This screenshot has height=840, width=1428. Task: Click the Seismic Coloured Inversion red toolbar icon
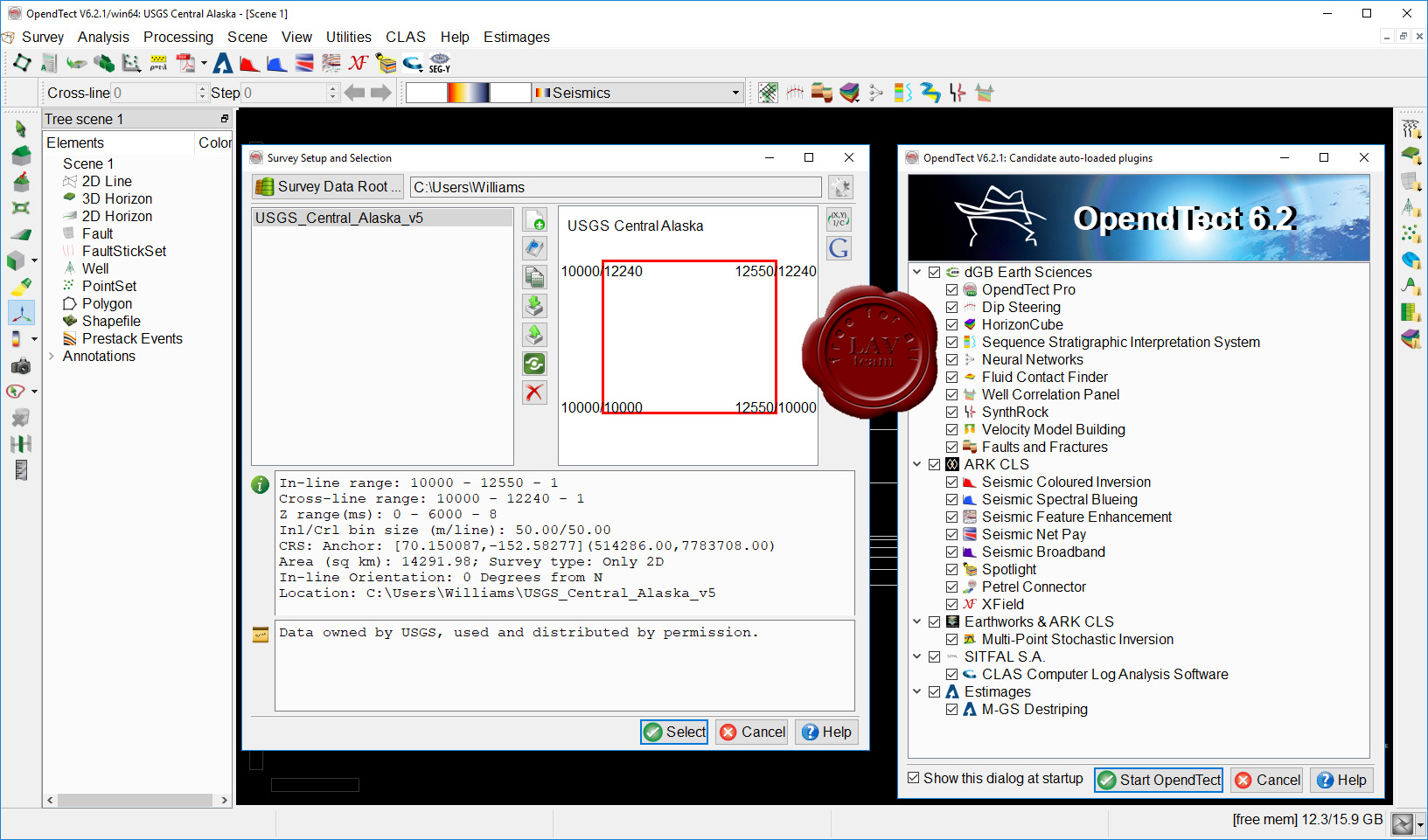click(249, 63)
